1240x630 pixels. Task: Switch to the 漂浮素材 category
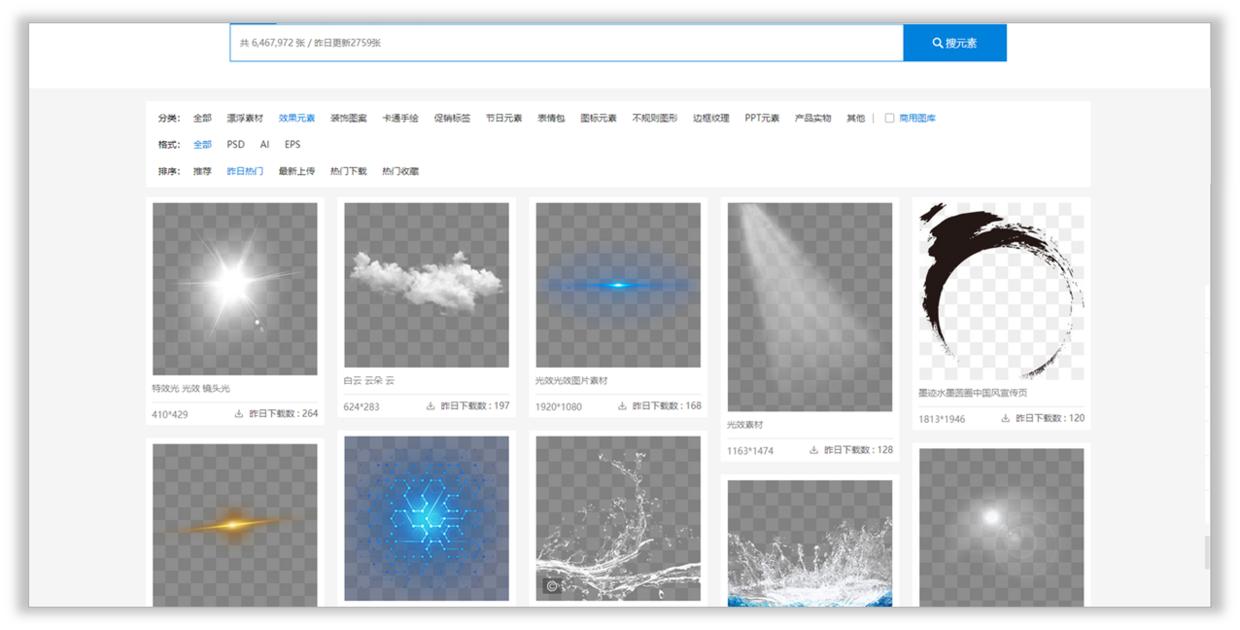pos(245,117)
